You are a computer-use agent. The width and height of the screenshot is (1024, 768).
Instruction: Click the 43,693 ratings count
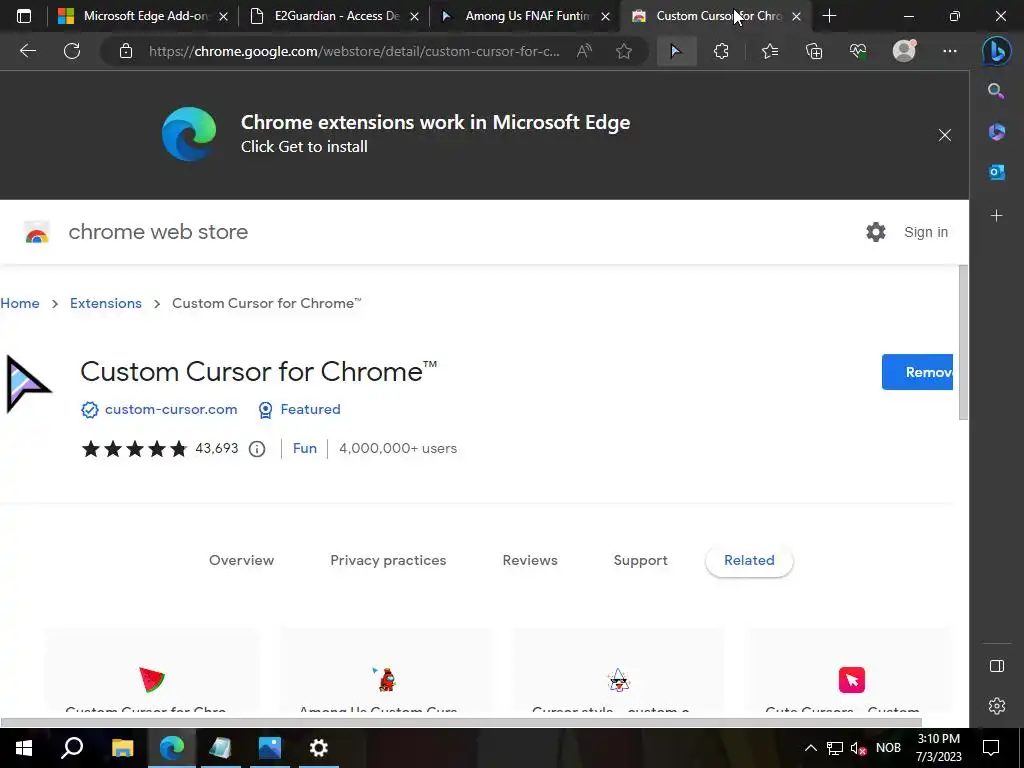point(217,449)
